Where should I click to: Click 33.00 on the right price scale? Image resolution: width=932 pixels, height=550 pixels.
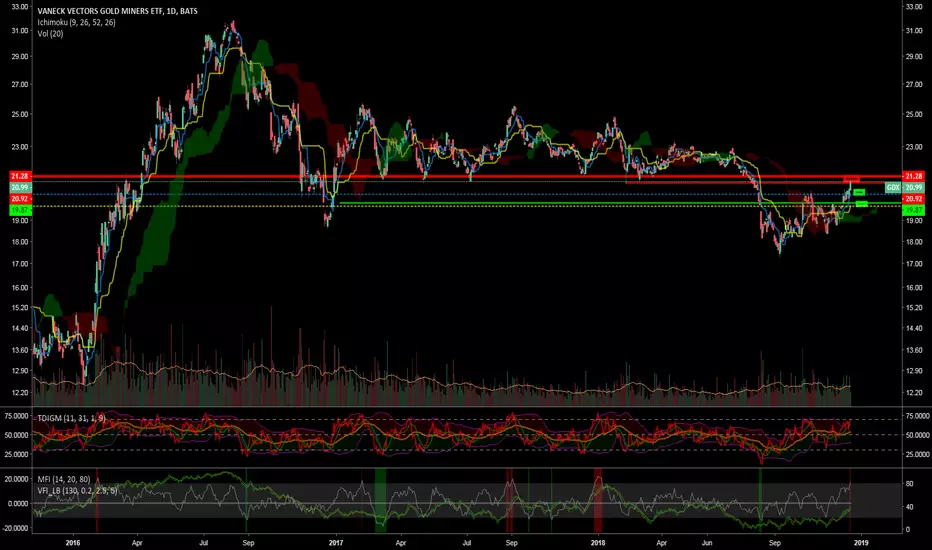click(x=914, y=7)
